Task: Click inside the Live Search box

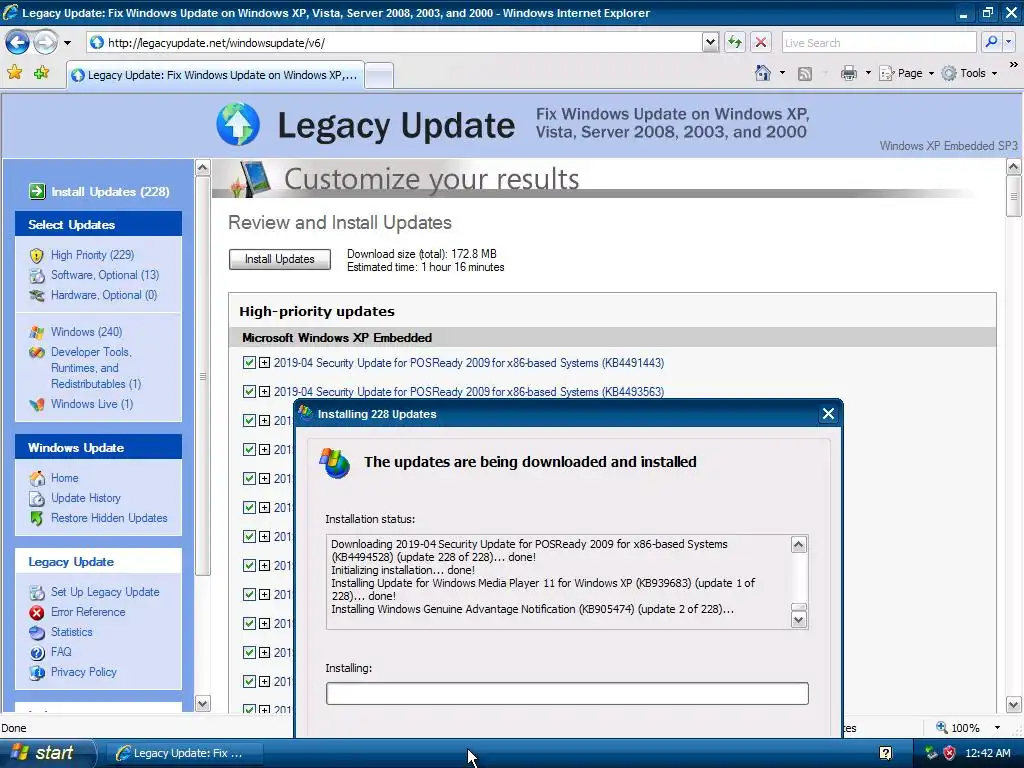Action: tap(878, 42)
